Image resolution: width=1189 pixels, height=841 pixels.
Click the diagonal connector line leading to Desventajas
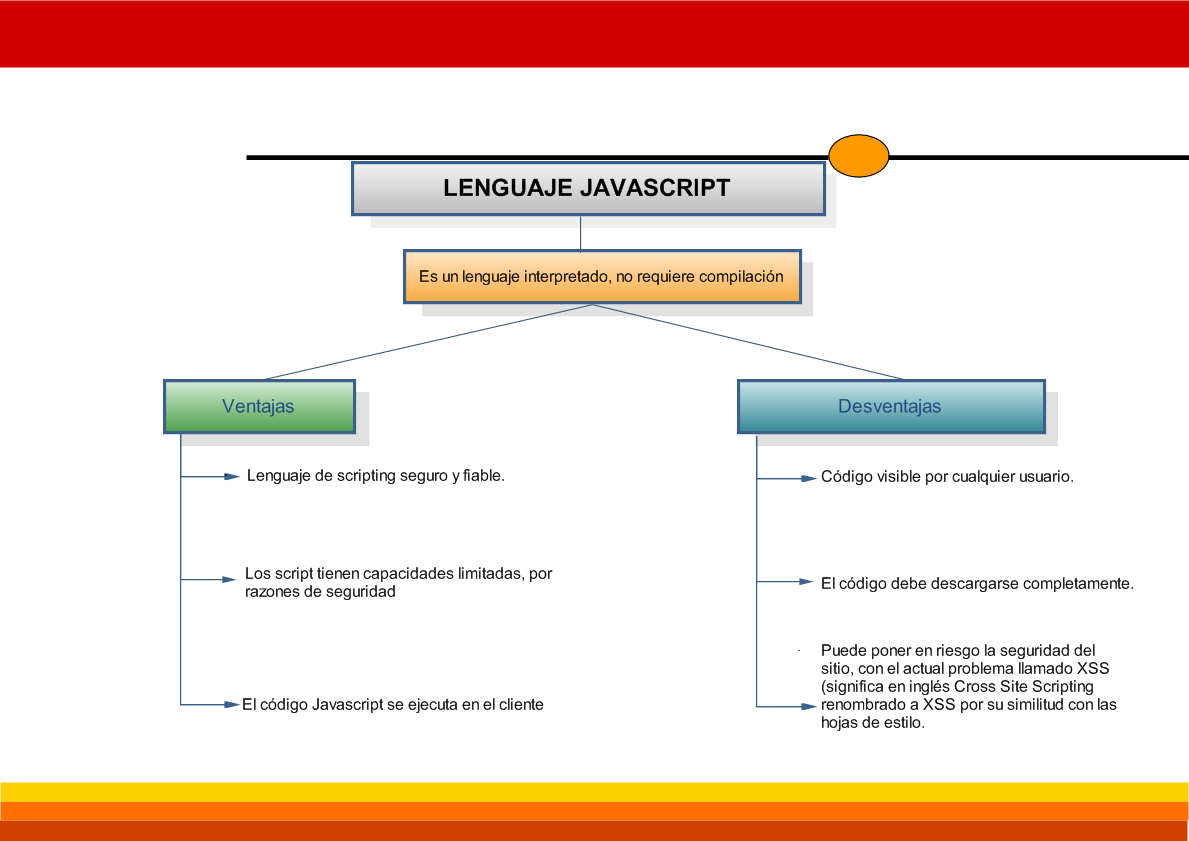(x=750, y=342)
